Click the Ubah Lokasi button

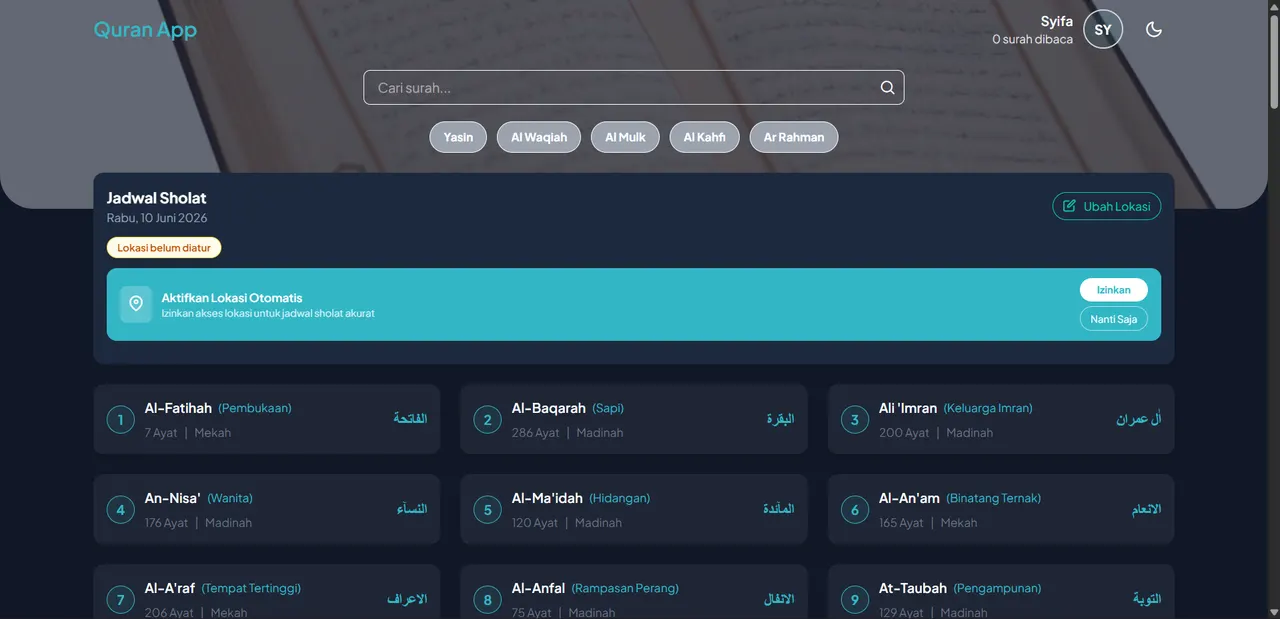(1106, 206)
